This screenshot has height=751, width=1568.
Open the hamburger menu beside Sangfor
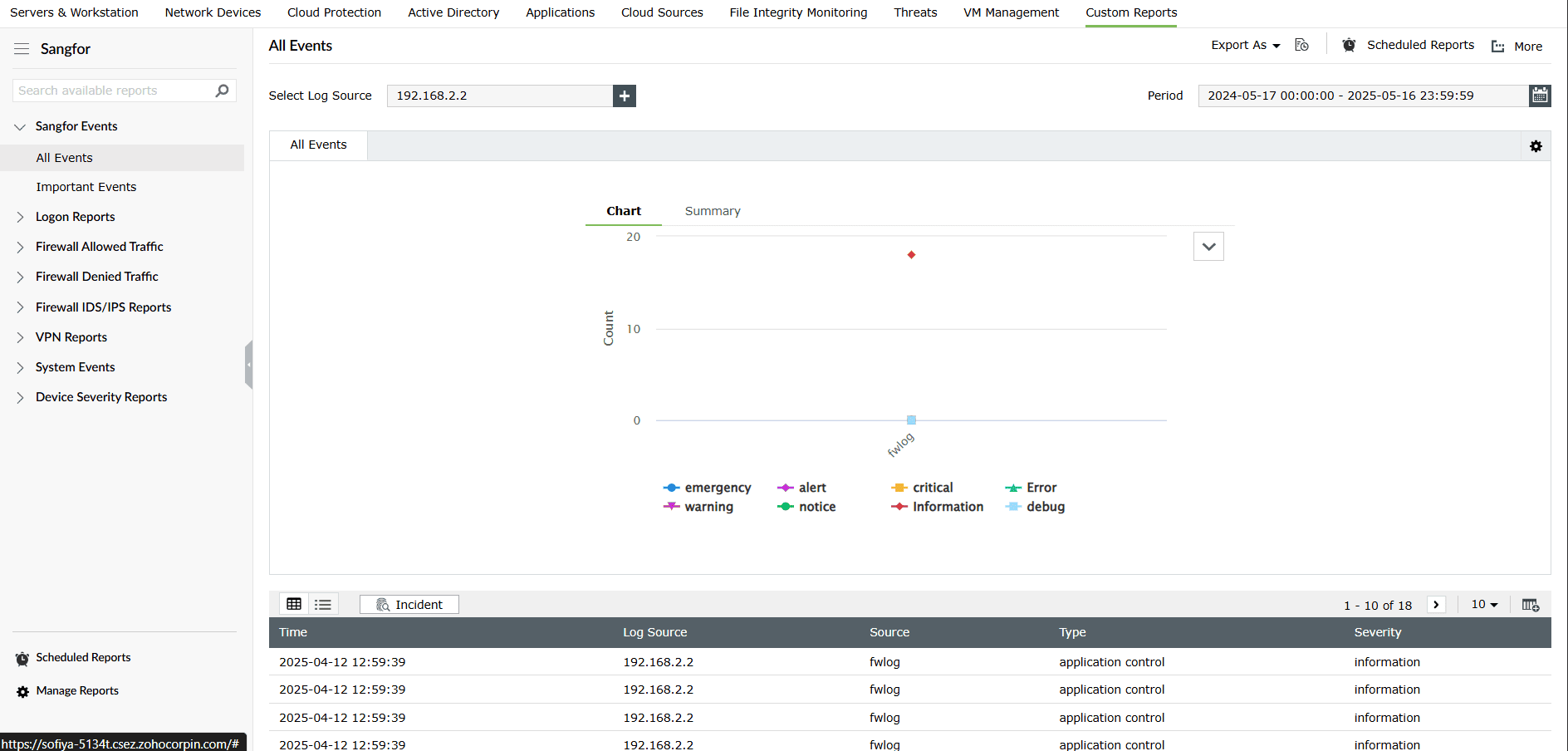tap(22, 49)
